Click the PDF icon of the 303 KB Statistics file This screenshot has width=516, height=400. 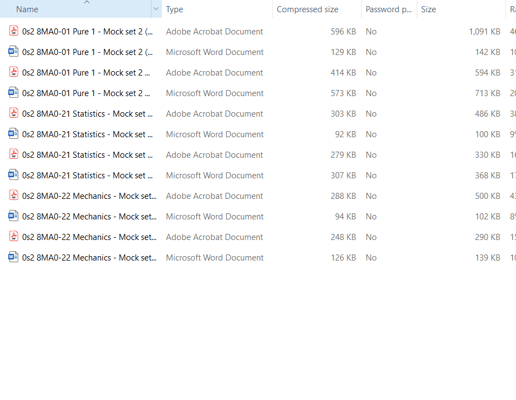13,113
